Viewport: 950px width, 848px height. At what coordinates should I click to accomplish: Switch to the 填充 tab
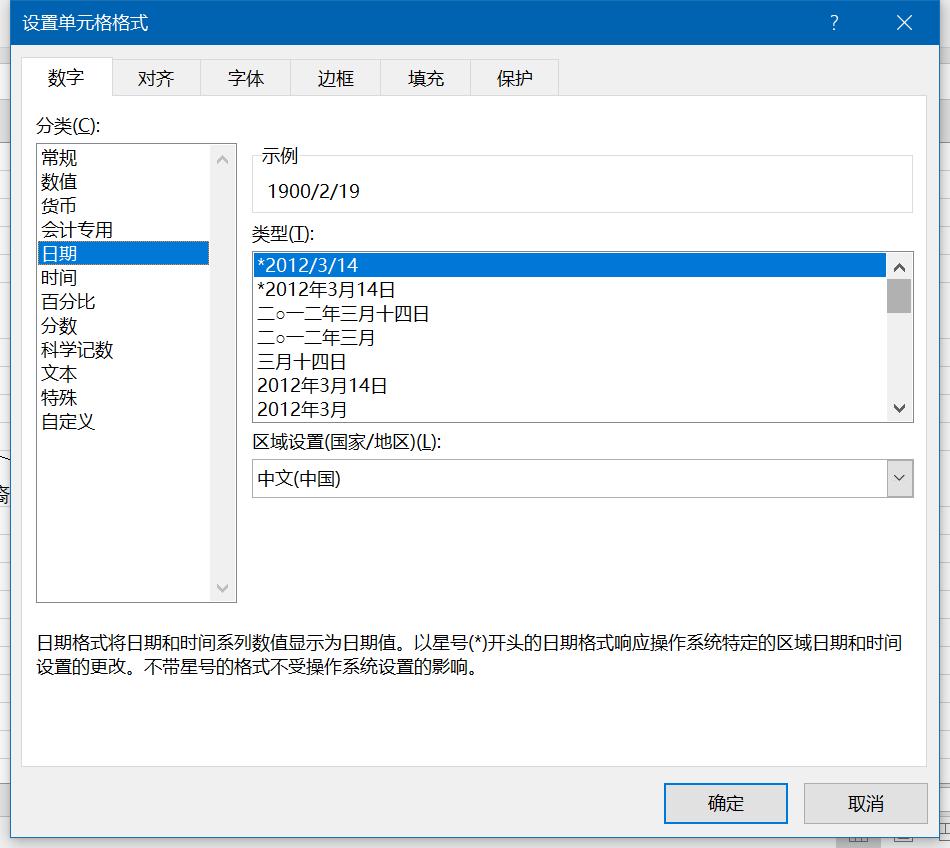click(x=425, y=77)
